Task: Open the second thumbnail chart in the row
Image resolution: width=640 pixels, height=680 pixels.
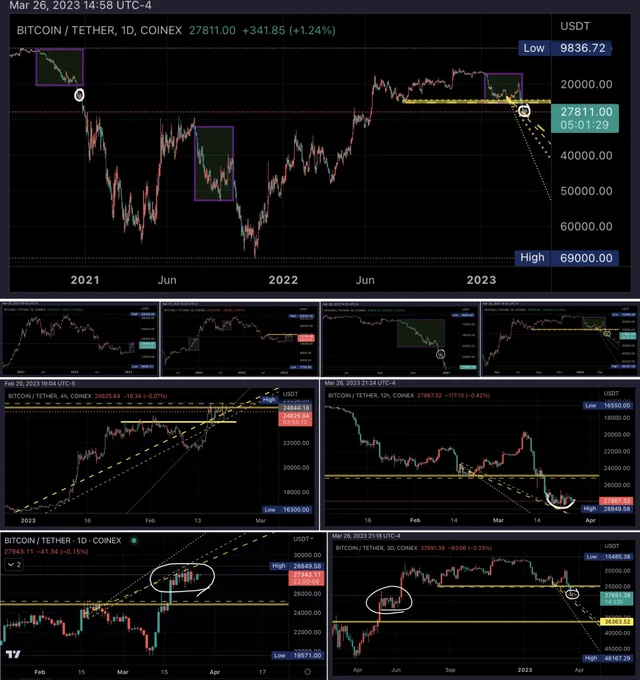Action: [240, 339]
